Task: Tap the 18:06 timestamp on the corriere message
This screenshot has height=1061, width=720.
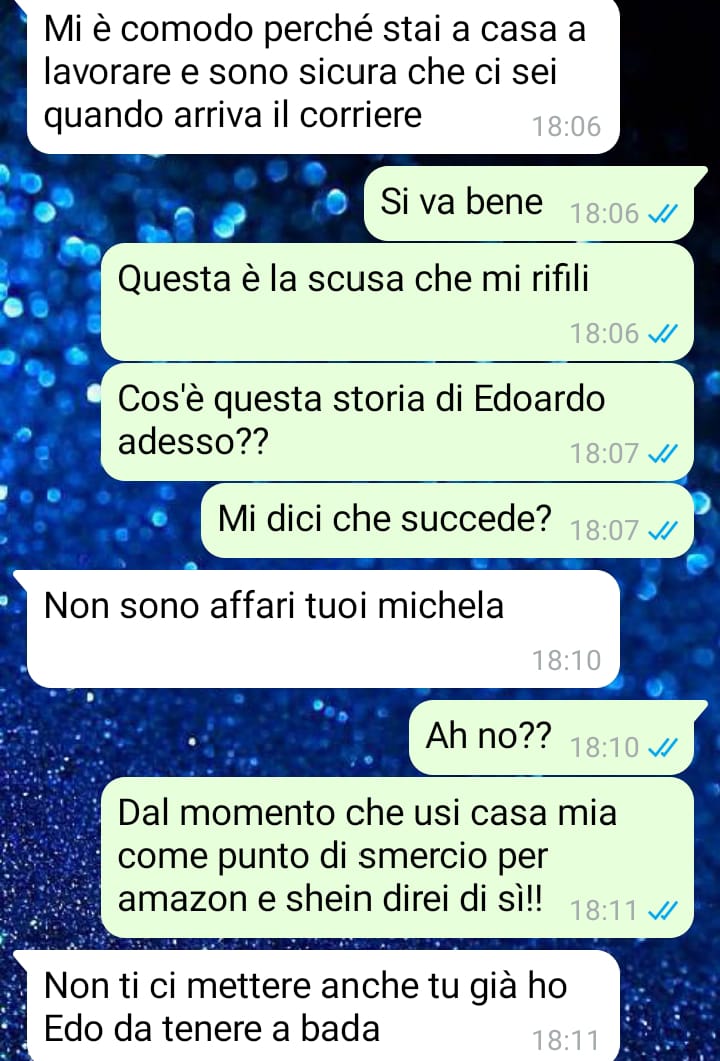Action: pos(566,127)
